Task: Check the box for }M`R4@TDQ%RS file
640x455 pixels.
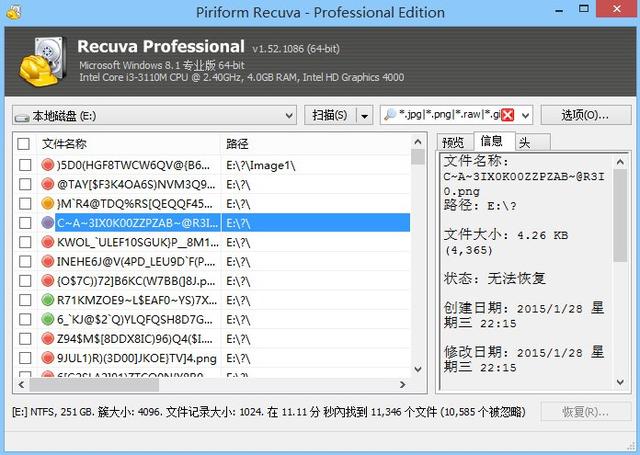Action: [25, 203]
